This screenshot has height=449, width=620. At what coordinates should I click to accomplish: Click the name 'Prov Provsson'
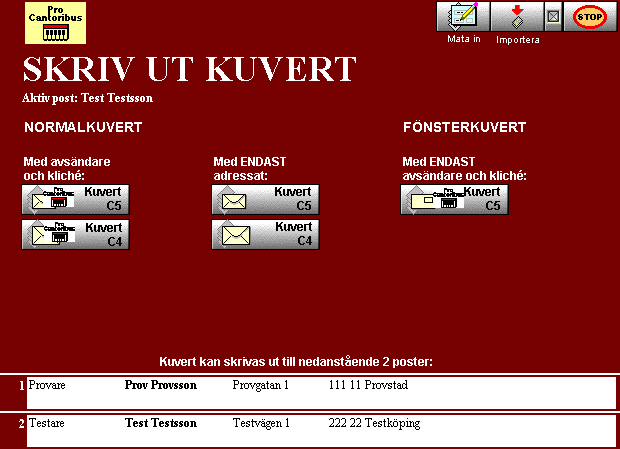point(161,384)
